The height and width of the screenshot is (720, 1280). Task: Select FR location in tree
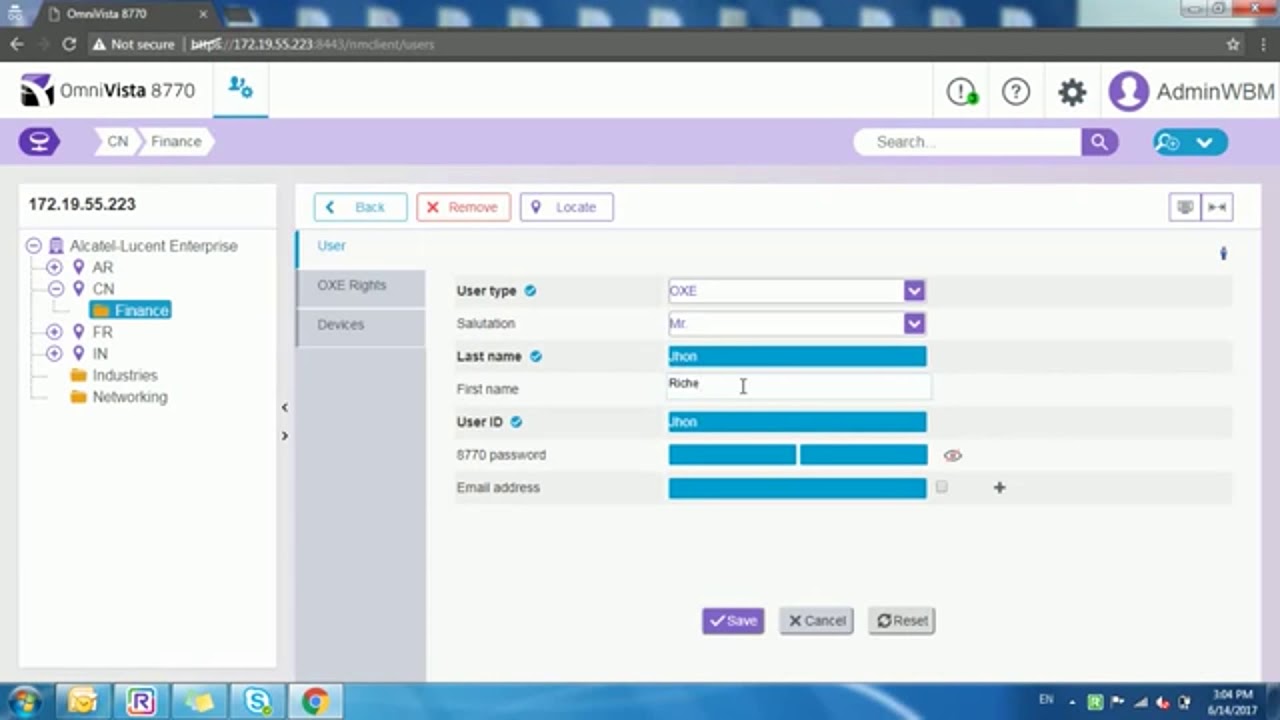[x=102, y=332]
